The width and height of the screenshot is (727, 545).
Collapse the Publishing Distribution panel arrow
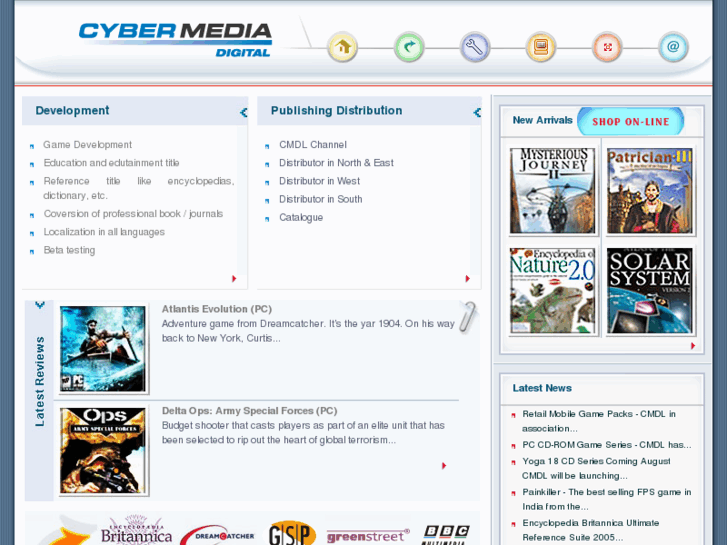pos(477,112)
